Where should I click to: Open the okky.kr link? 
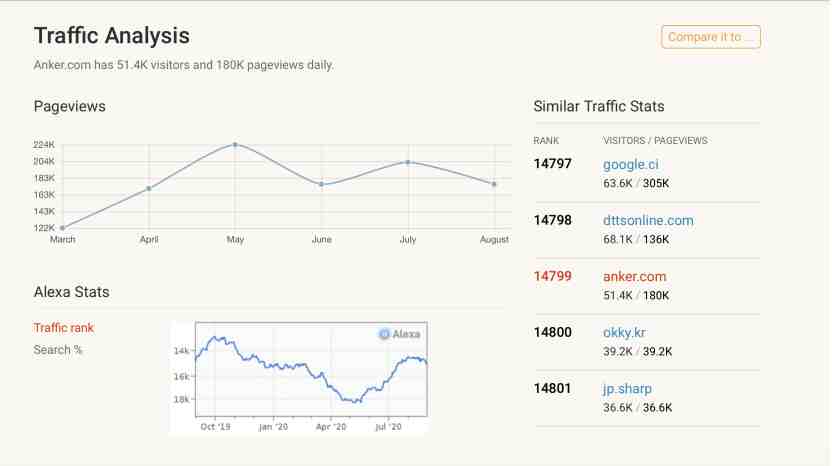pyautogui.click(x=624, y=333)
